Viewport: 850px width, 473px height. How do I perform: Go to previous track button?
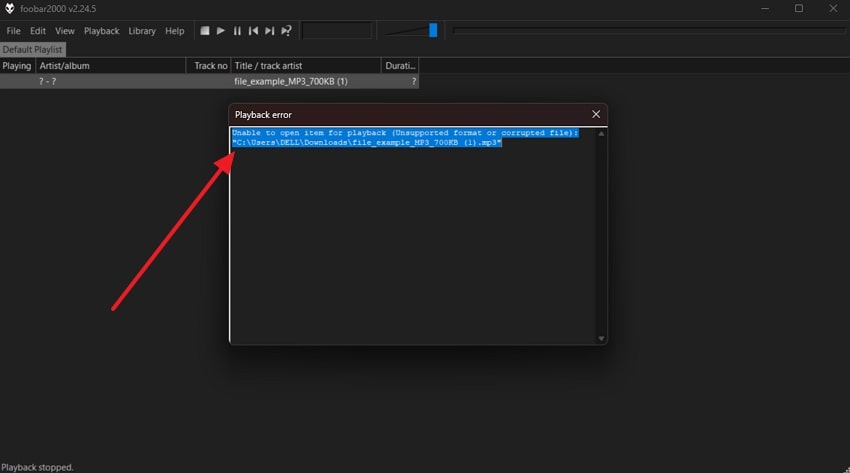253,31
